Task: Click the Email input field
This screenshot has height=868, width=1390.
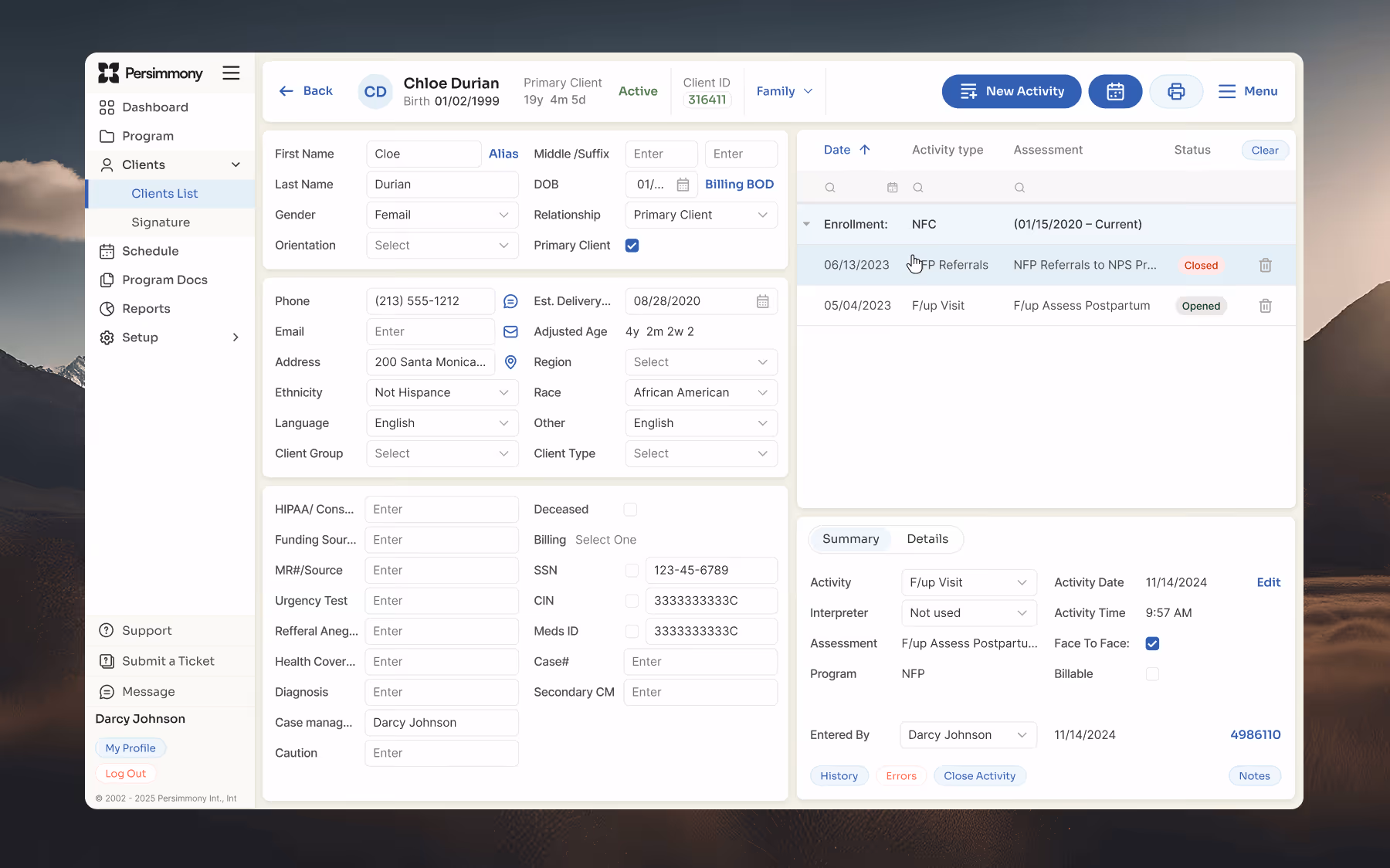Action: pos(430,331)
